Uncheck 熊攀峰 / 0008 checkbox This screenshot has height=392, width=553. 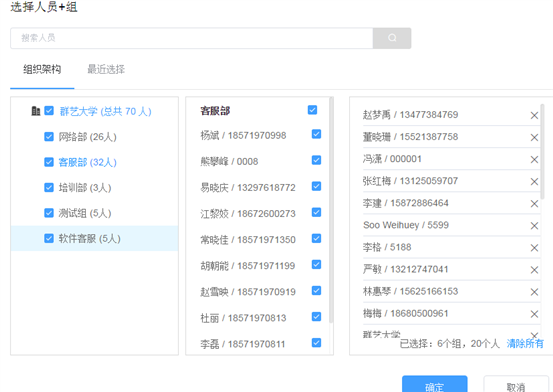[316, 160]
